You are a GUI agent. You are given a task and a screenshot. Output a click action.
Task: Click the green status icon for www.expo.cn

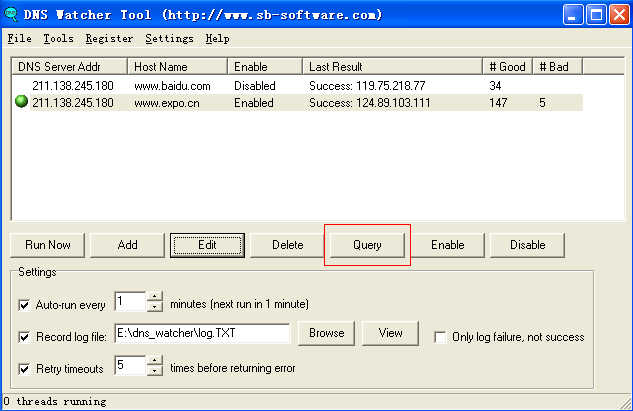tap(22, 102)
